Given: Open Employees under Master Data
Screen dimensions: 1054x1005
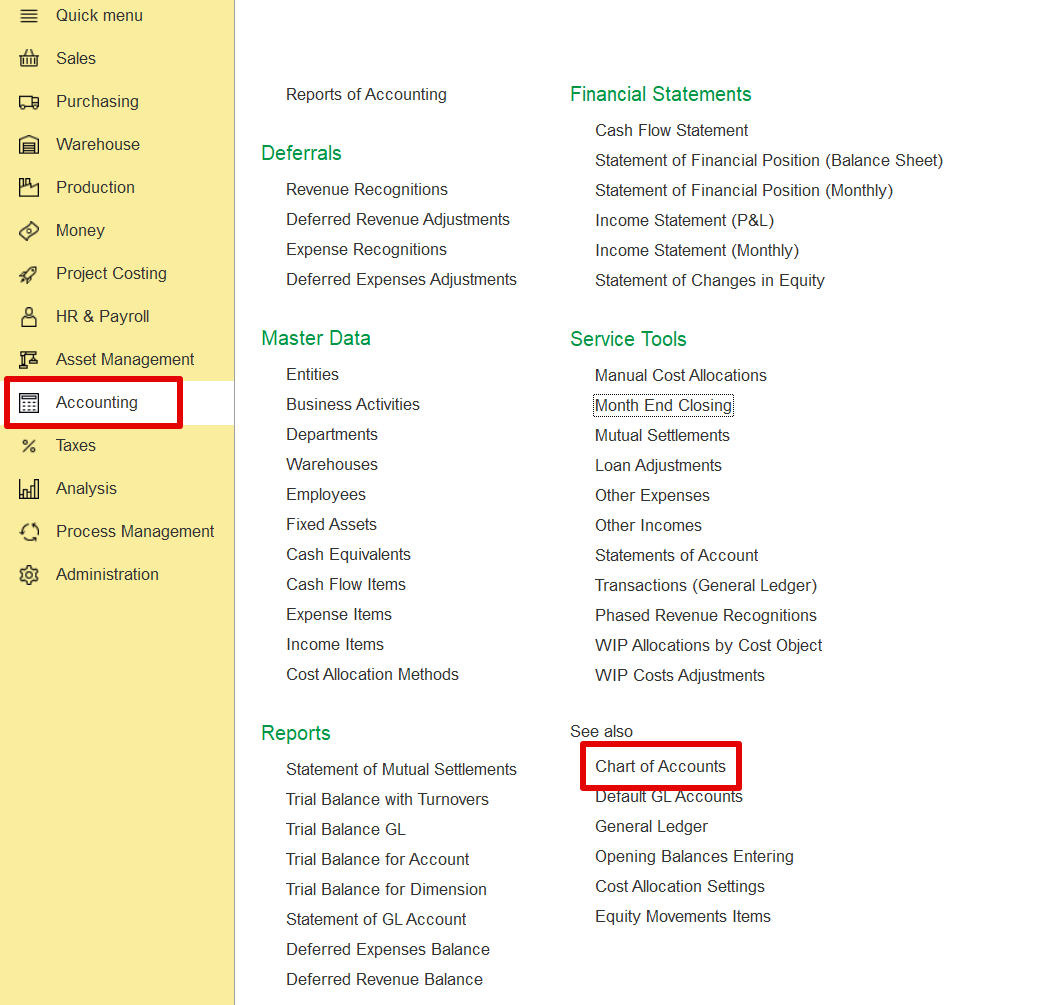Looking at the screenshot, I should tap(326, 495).
